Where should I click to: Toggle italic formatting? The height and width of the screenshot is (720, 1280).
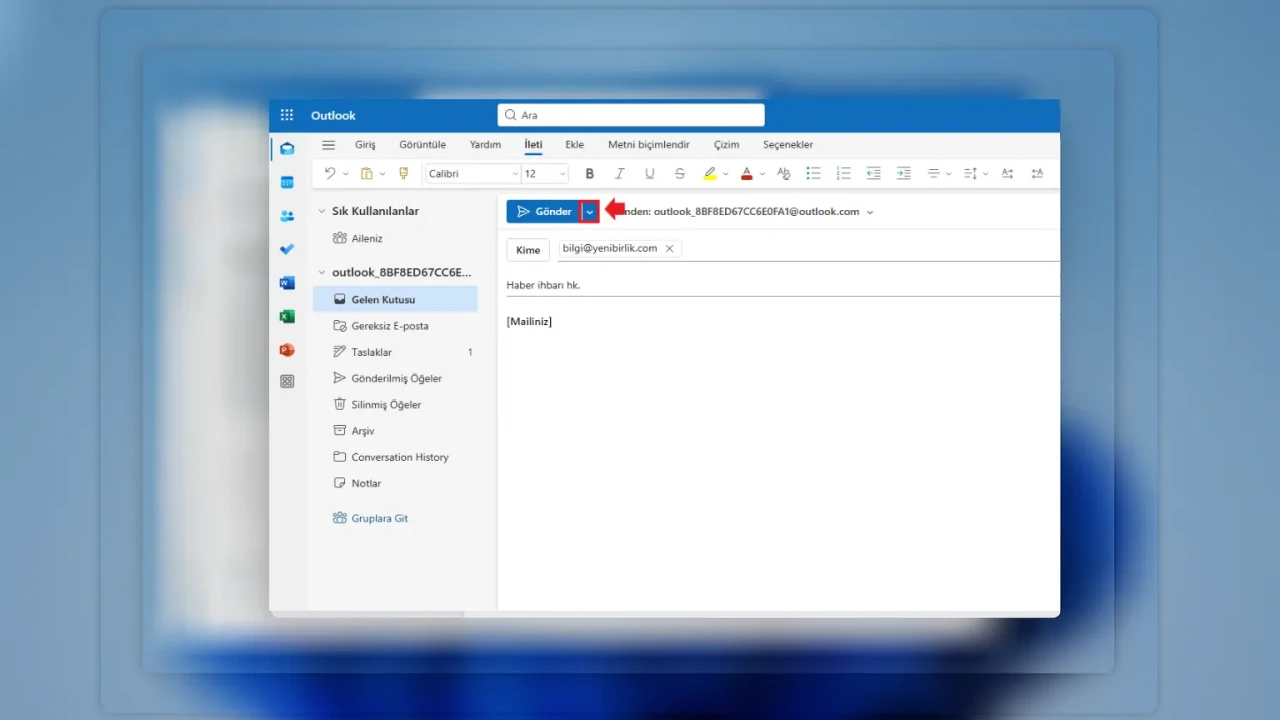click(619, 174)
